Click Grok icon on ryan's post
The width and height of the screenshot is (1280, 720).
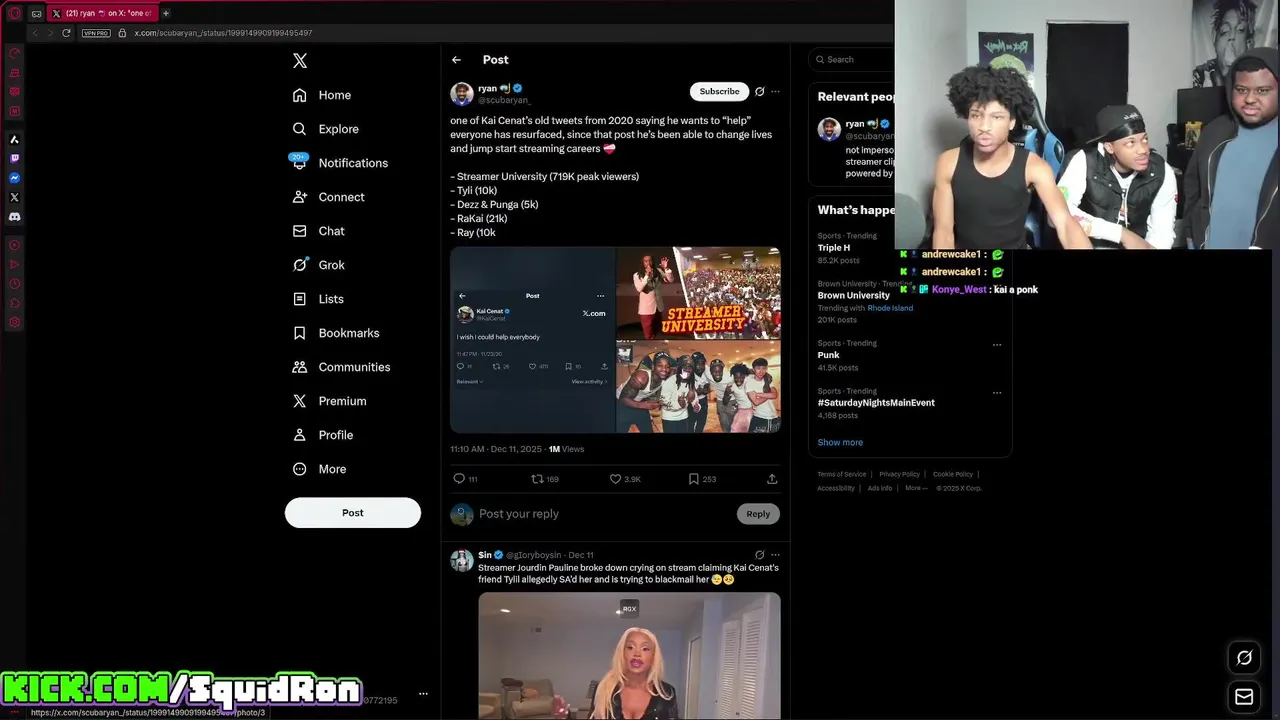point(759,91)
